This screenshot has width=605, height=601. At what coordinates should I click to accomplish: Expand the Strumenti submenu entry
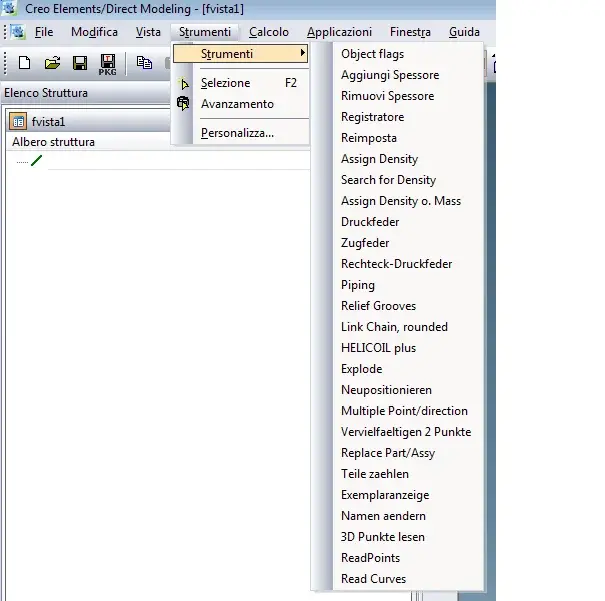point(240,53)
